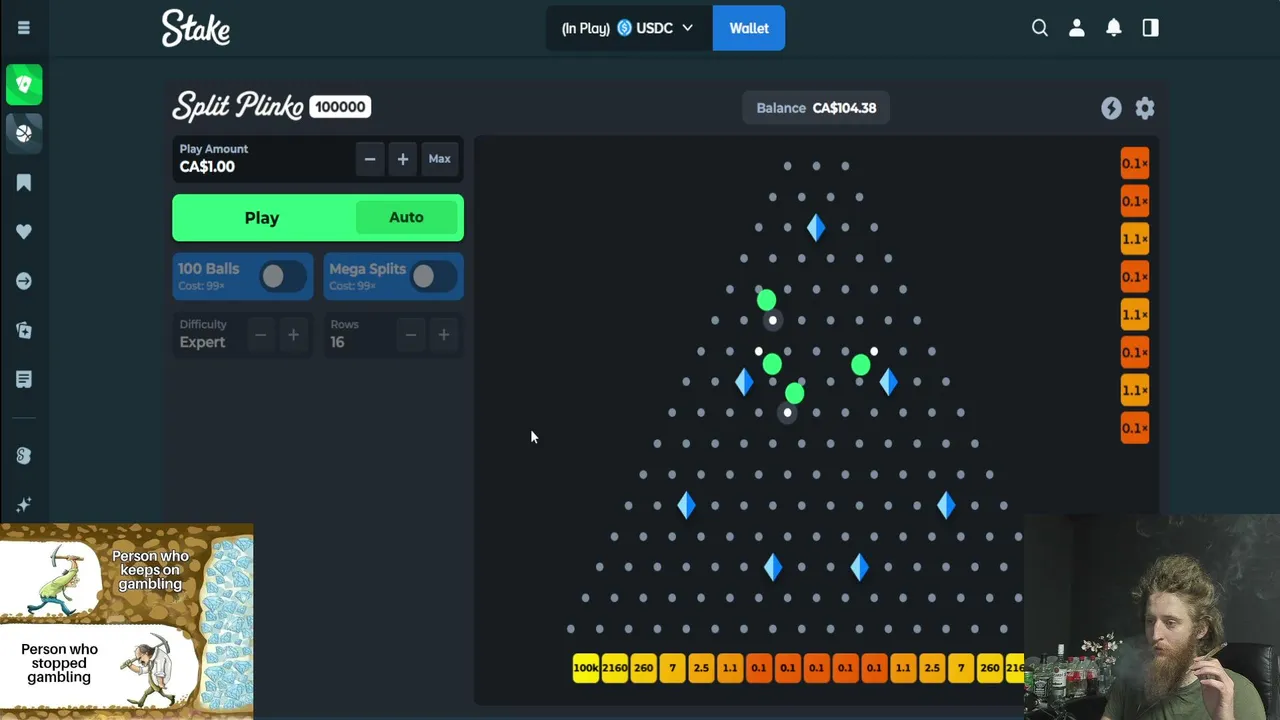Select the 100k multiplier slot
The width and height of the screenshot is (1280, 720).
point(586,668)
